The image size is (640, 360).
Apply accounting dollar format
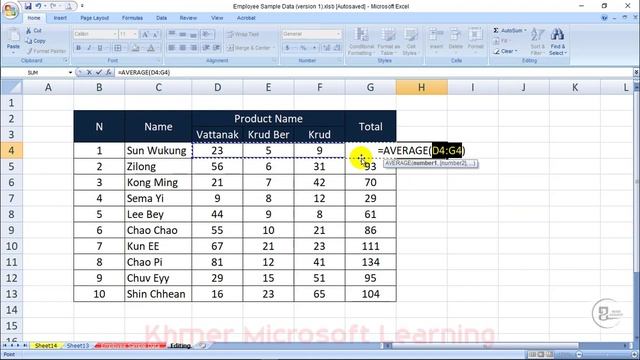288,48
